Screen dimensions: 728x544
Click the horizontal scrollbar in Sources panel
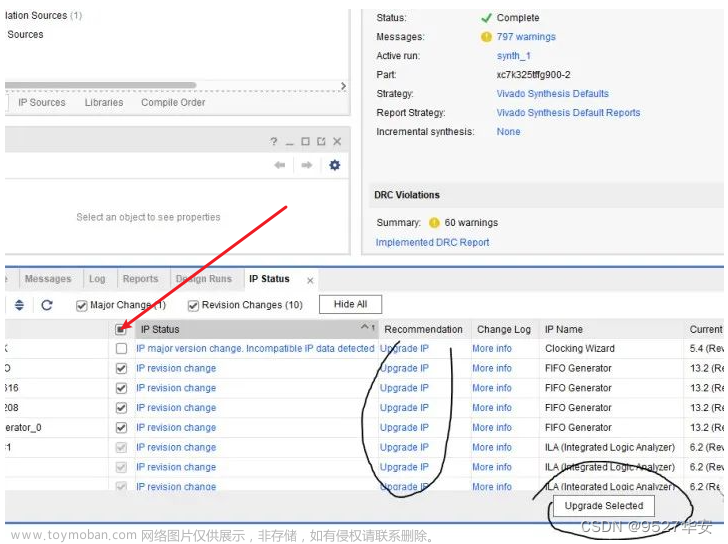coord(100,85)
